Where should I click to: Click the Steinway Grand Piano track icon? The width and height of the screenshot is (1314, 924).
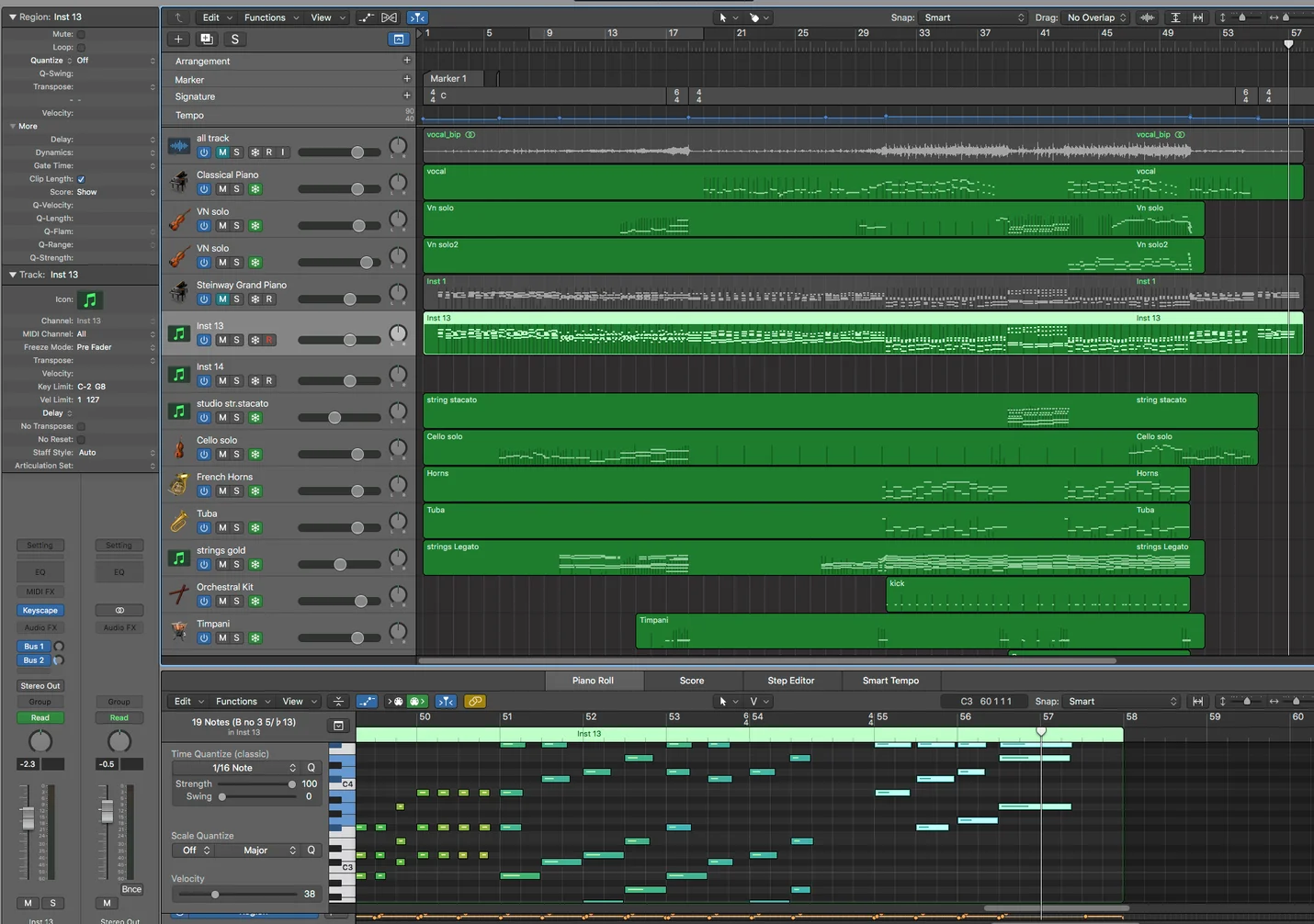179,292
